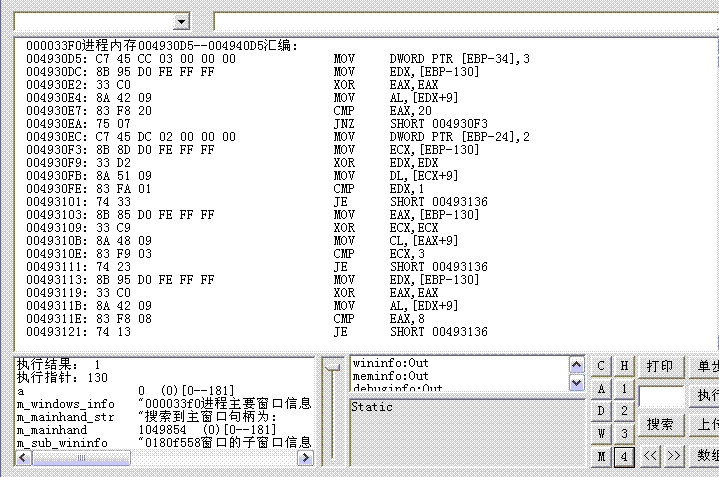Click the Static text area

(x=467, y=433)
